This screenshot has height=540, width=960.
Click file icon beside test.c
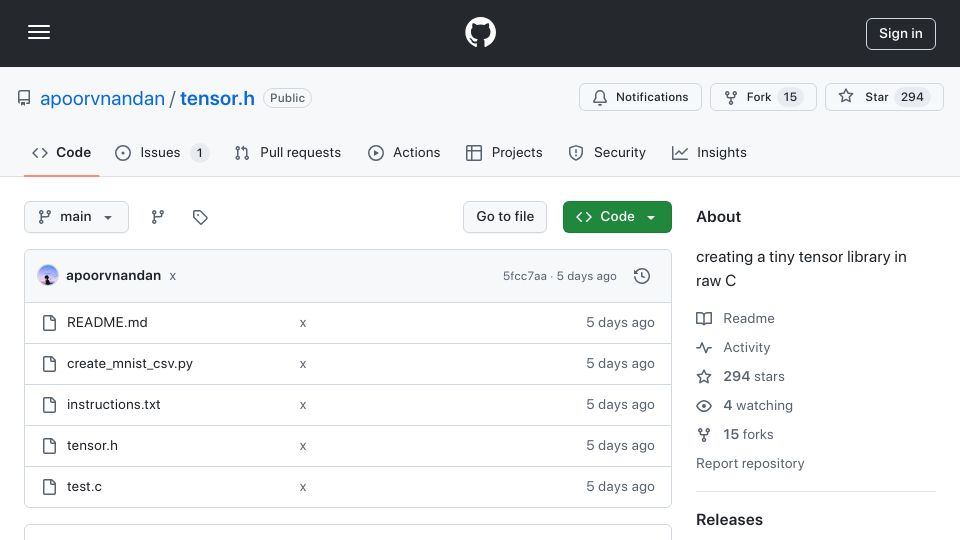(x=50, y=487)
